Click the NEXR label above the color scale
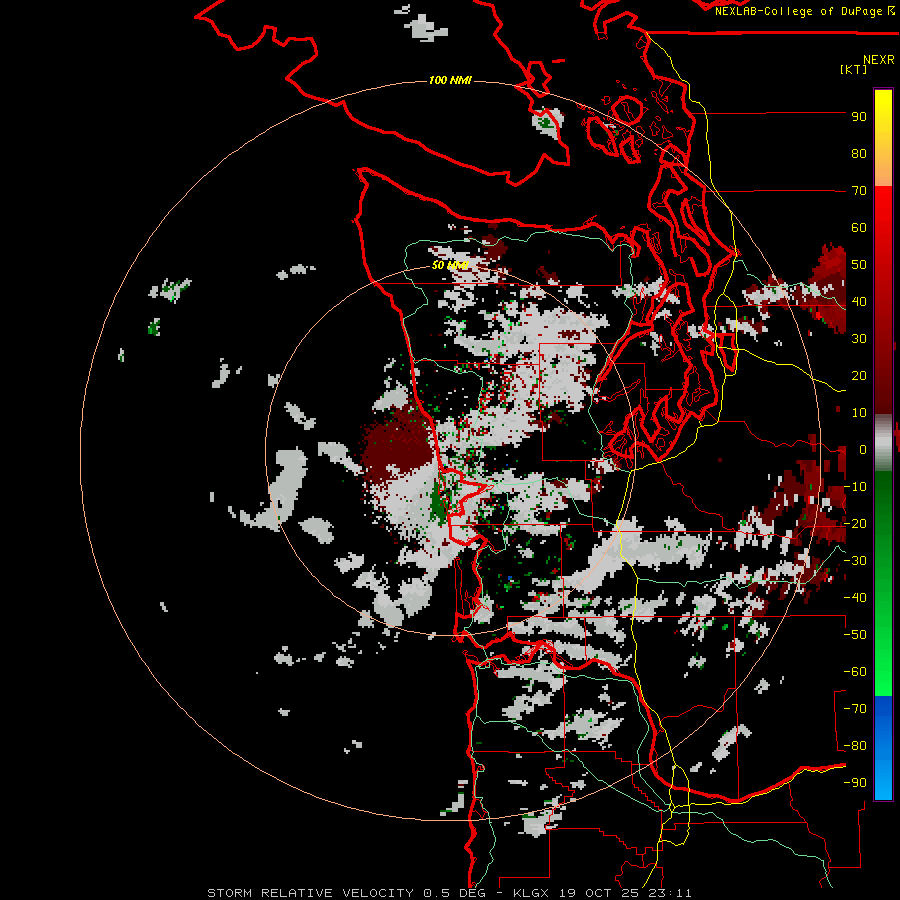Screen dimensions: 900x900 coord(879,60)
